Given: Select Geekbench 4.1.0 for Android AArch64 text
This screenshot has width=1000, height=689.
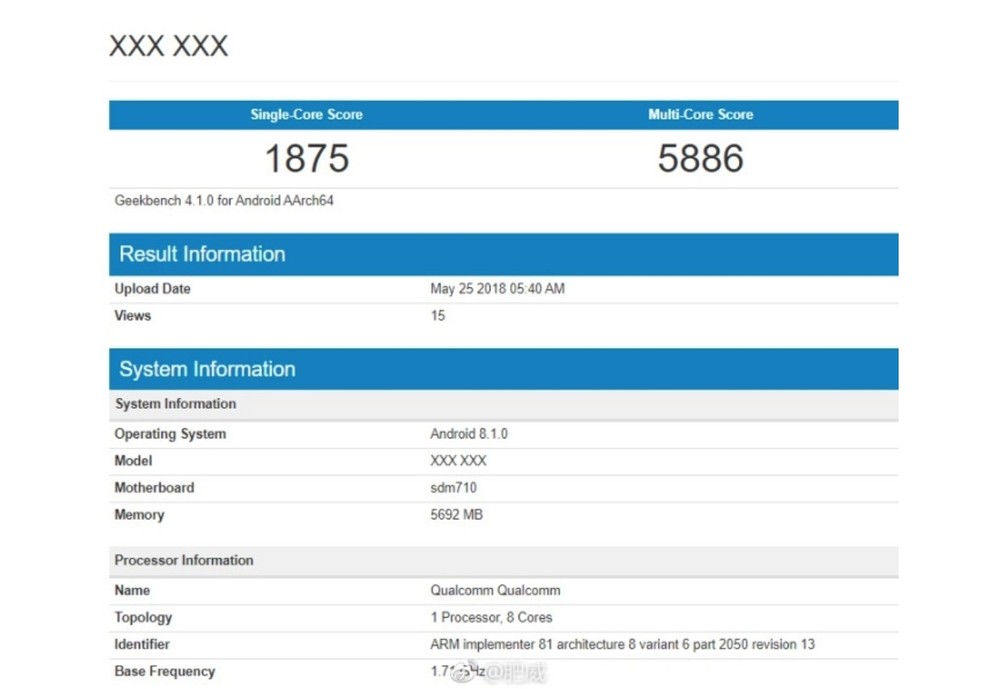Looking at the screenshot, I should click(x=224, y=200).
